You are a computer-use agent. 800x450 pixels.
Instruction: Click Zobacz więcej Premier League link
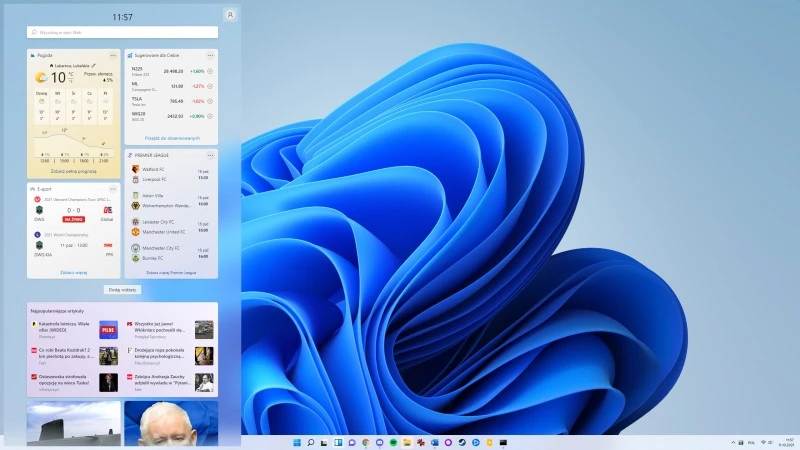click(x=171, y=272)
